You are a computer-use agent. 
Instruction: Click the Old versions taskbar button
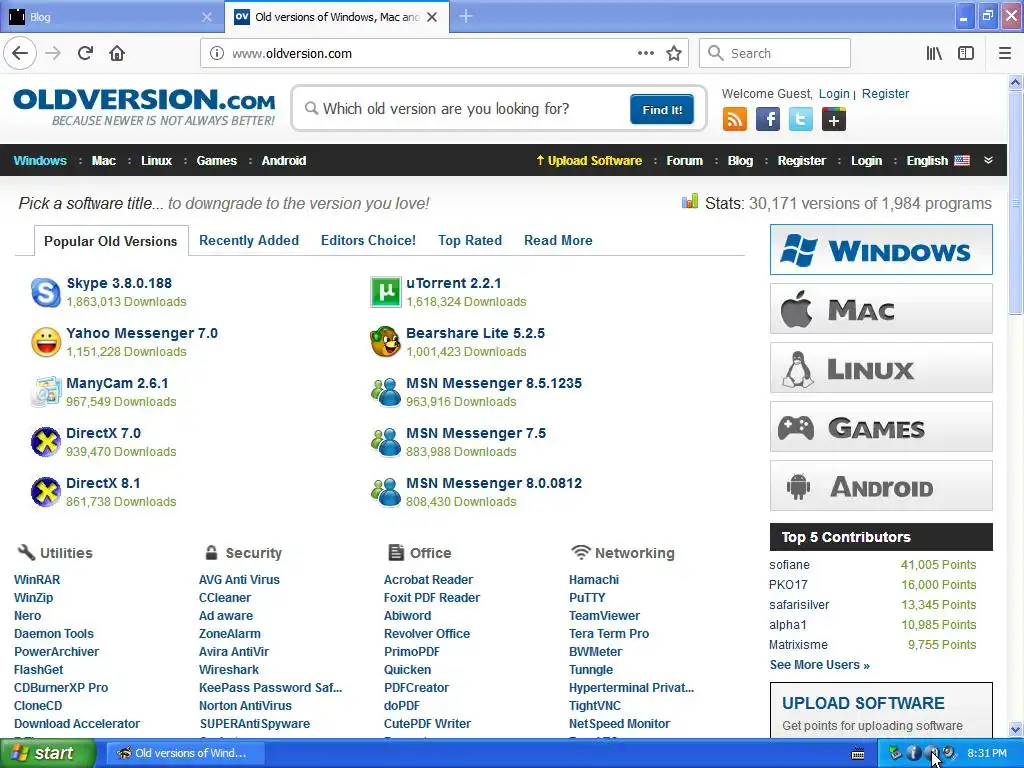click(185, 754)
